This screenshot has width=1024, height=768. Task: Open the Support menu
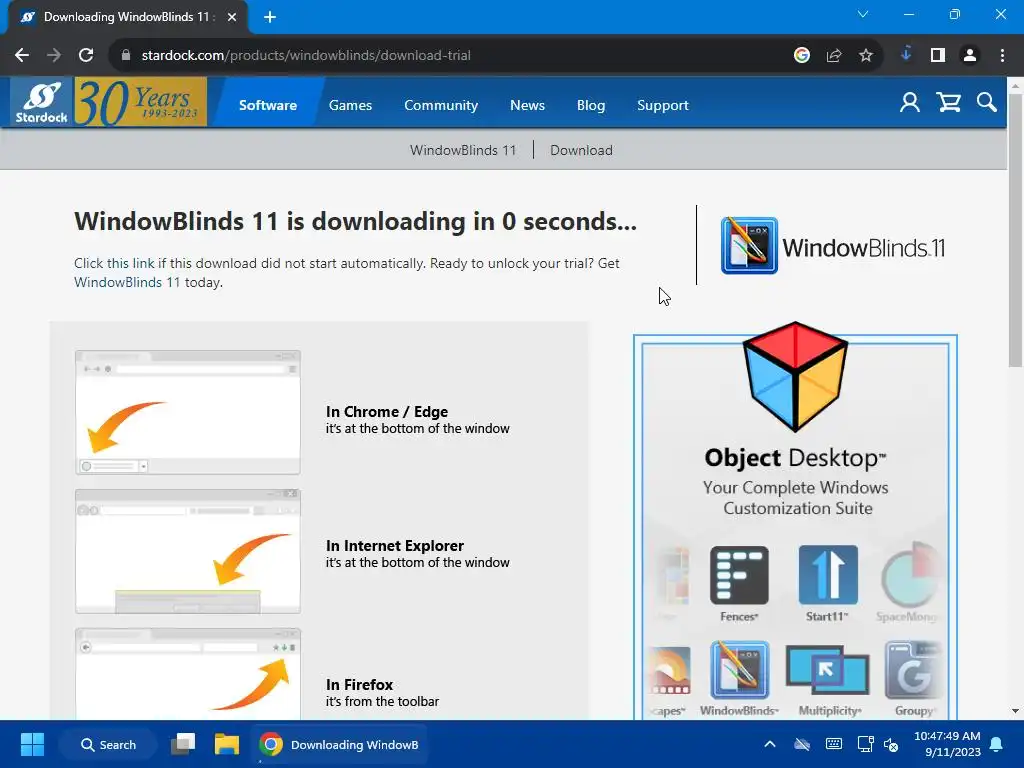point(663,105)
